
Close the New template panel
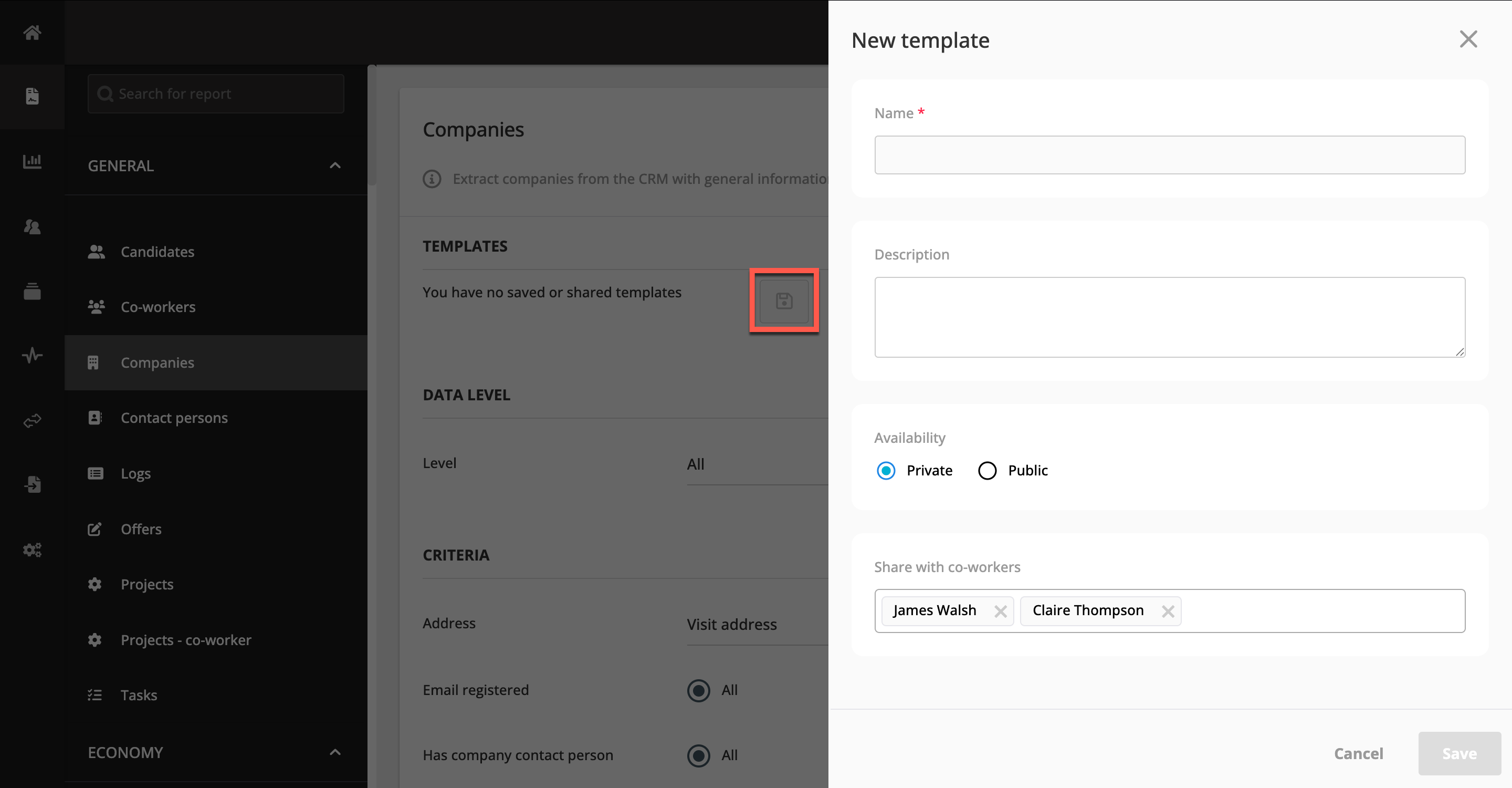tap(1468, 39)
